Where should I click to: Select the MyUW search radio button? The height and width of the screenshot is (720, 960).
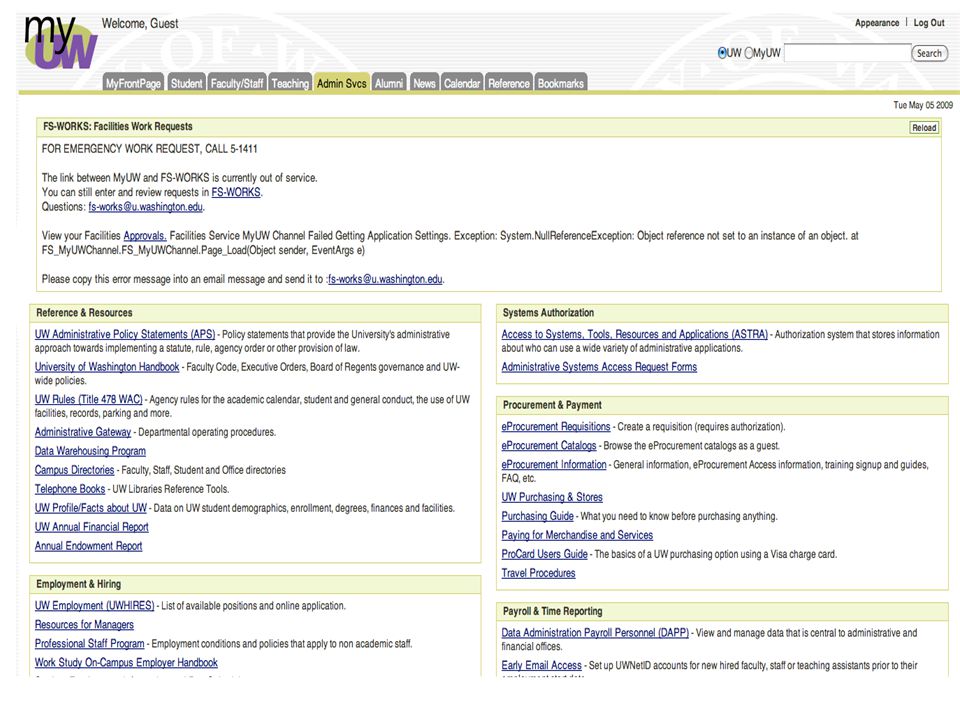(748, 53)
